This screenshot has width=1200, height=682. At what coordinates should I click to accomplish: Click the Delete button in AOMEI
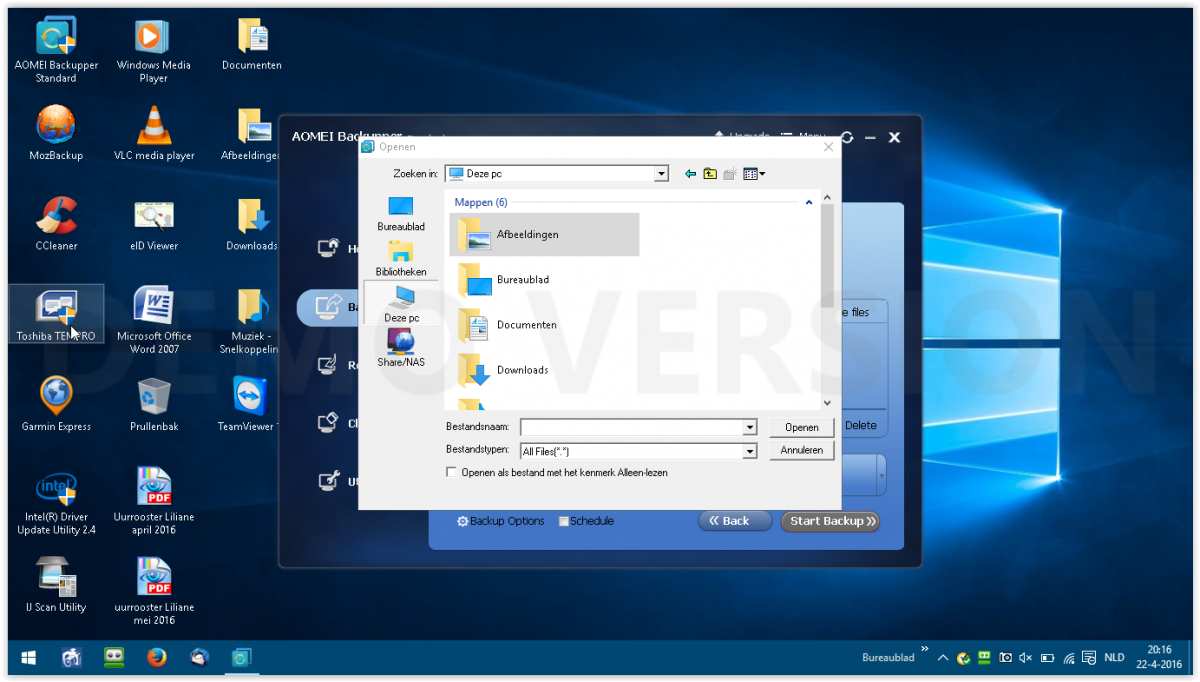click(x=860, y=425)
